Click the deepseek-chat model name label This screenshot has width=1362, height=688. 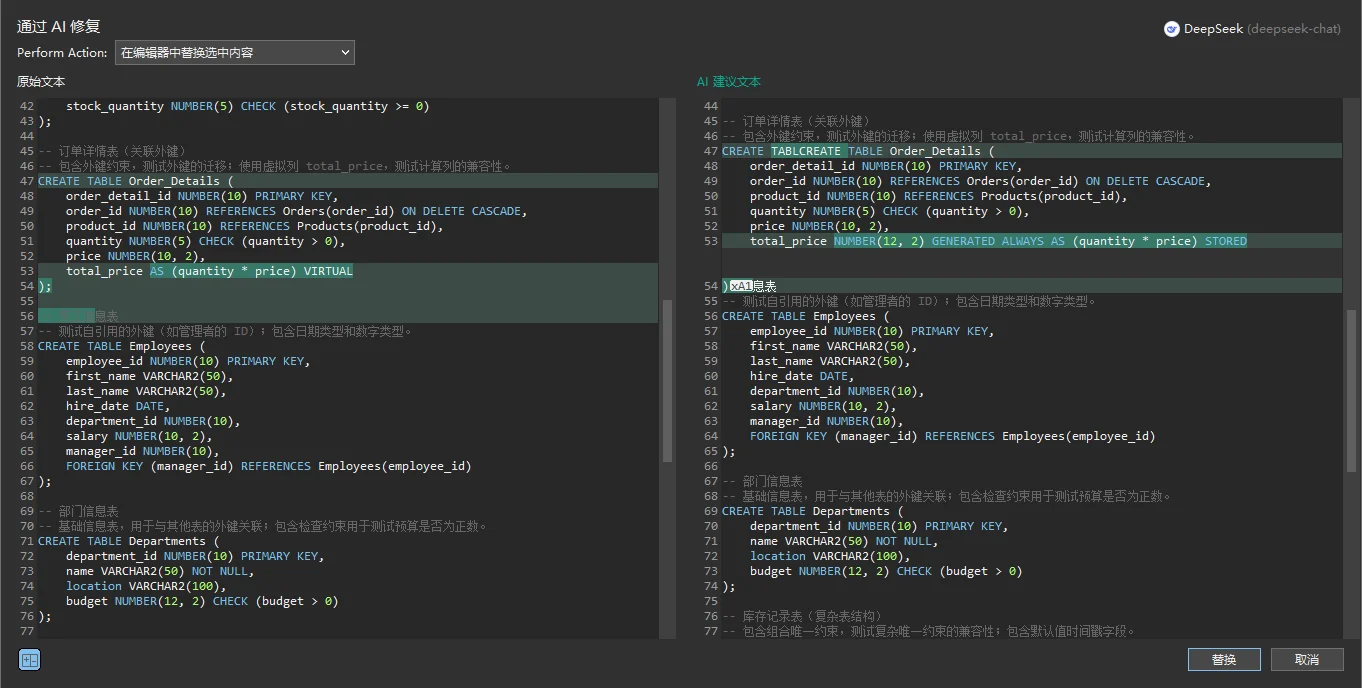click(1294, 29)
